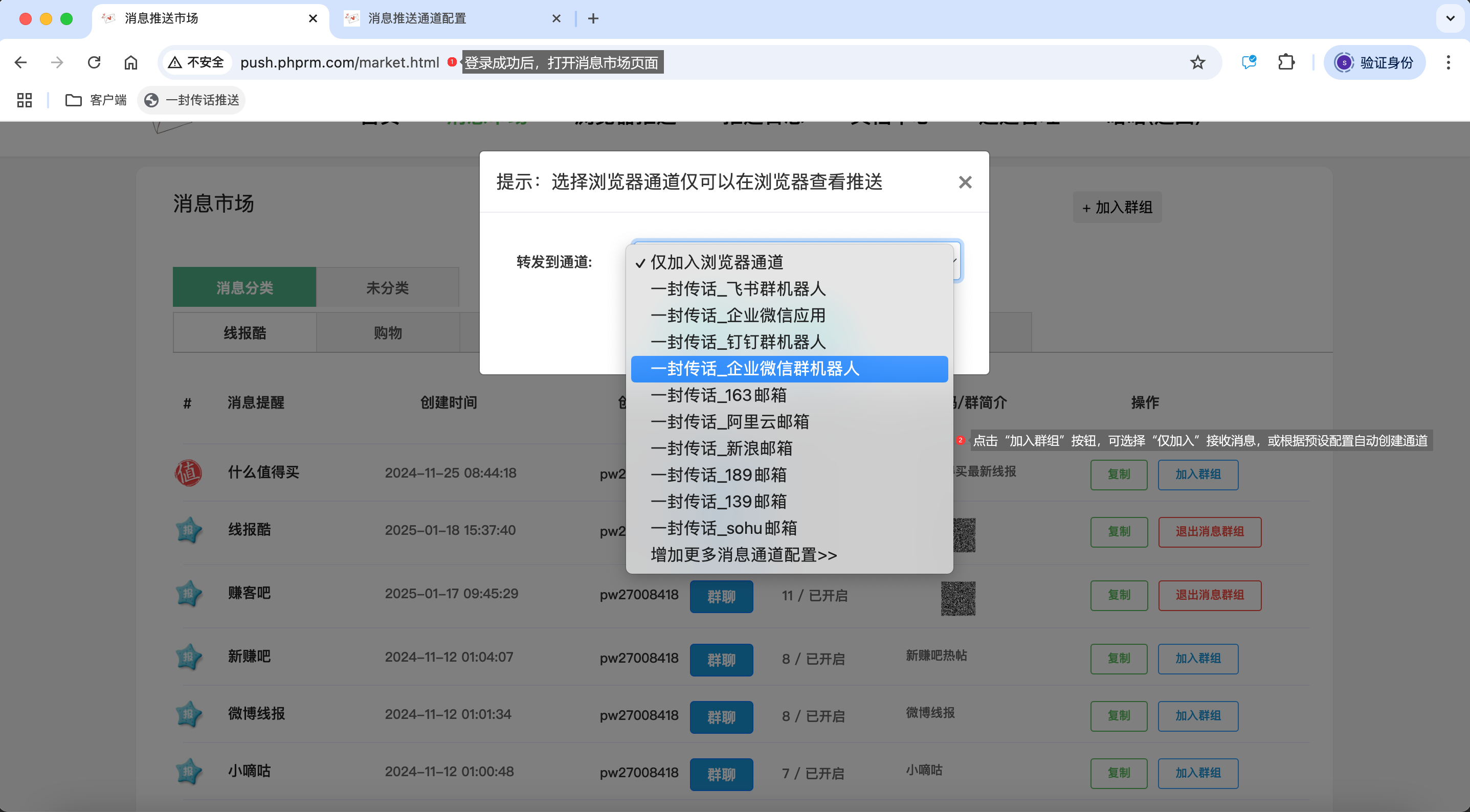Select 仅加入浏览器通道 option

[789, 262]
